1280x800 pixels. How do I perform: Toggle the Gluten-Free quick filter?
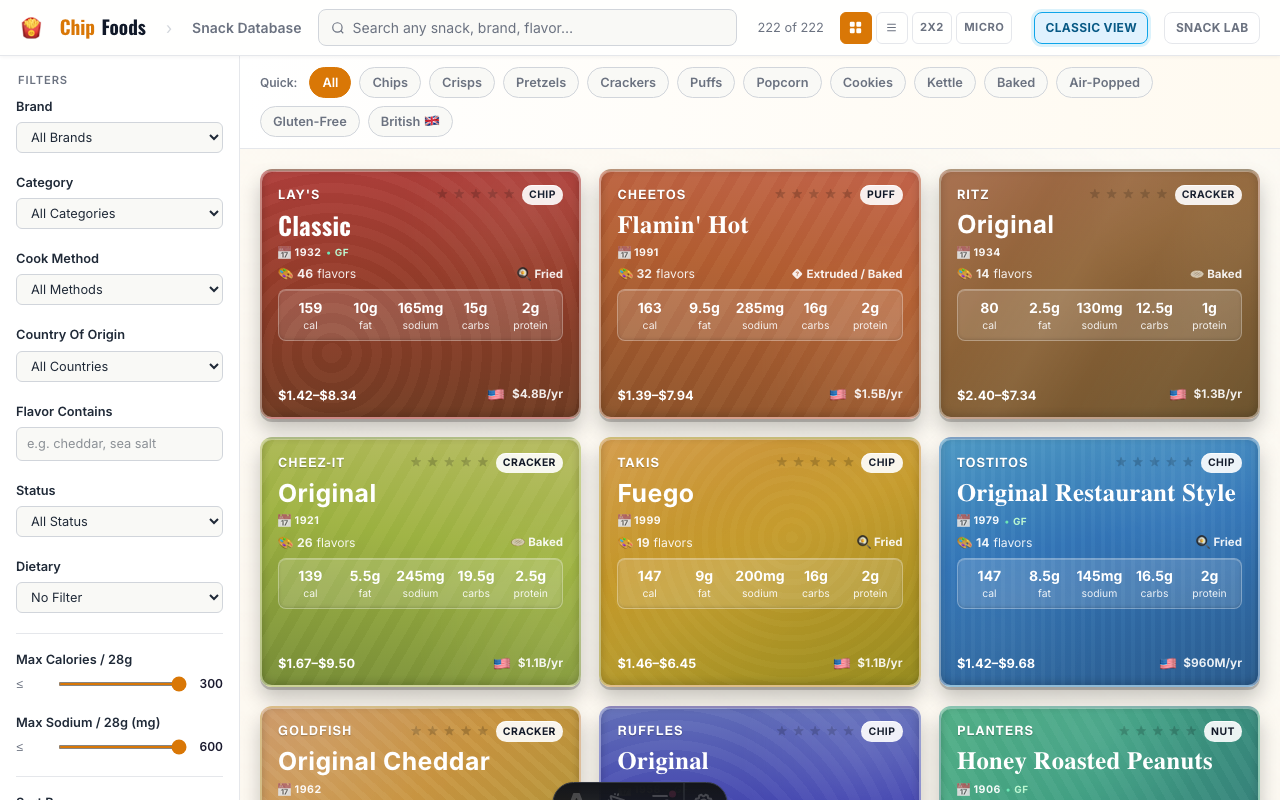coord(309,121)
